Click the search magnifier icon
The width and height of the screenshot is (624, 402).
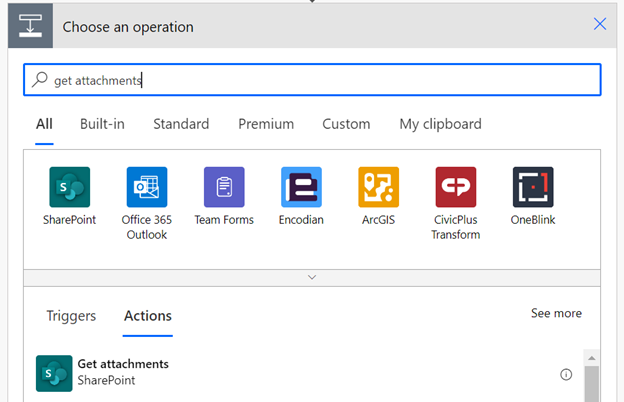pyautogui.click(x=40, y=80)
